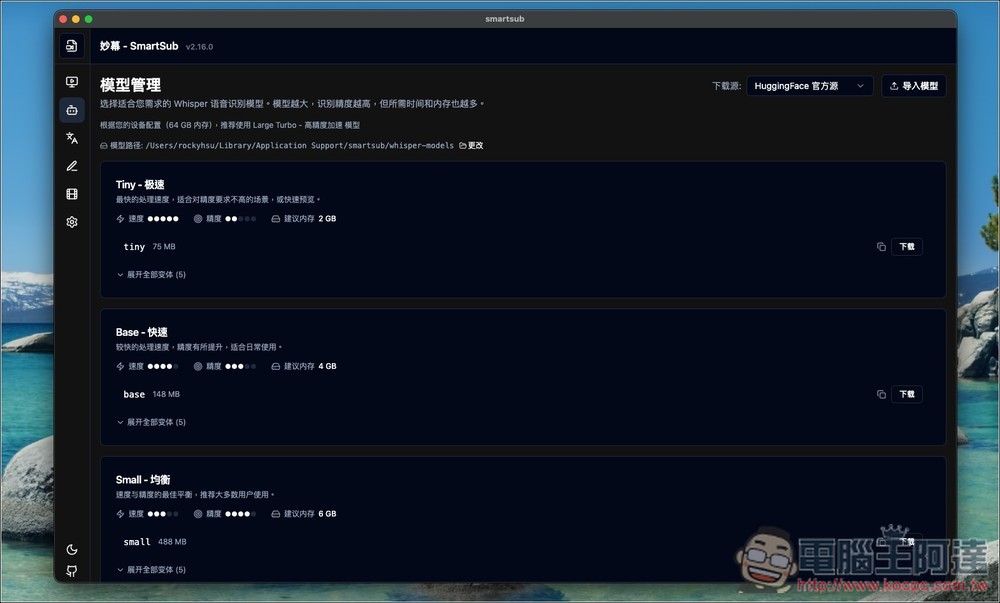Click the 建议内存 4 GB label
Image resolution: width=1000 pixels, height=603 pixels.
304,367
